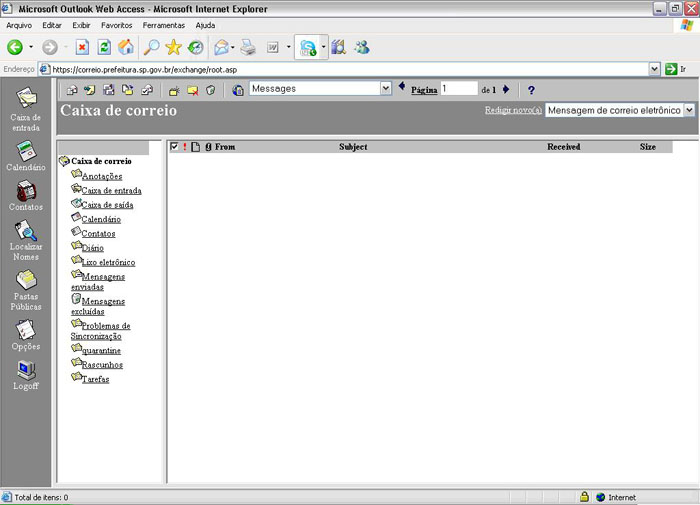
Task: Open the Skype icon dropdown arrow
Action: point(323,47)
